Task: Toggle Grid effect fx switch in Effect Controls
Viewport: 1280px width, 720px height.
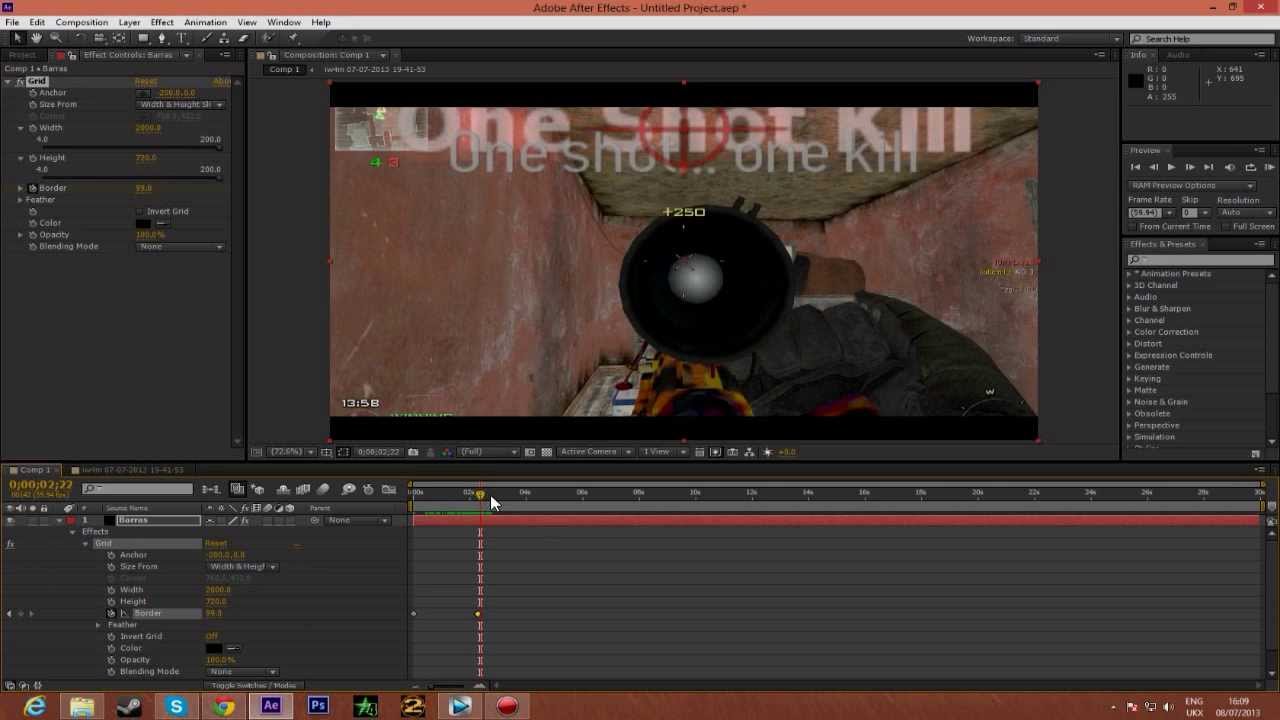Action: pyautogui.click(x=20, y=81)
